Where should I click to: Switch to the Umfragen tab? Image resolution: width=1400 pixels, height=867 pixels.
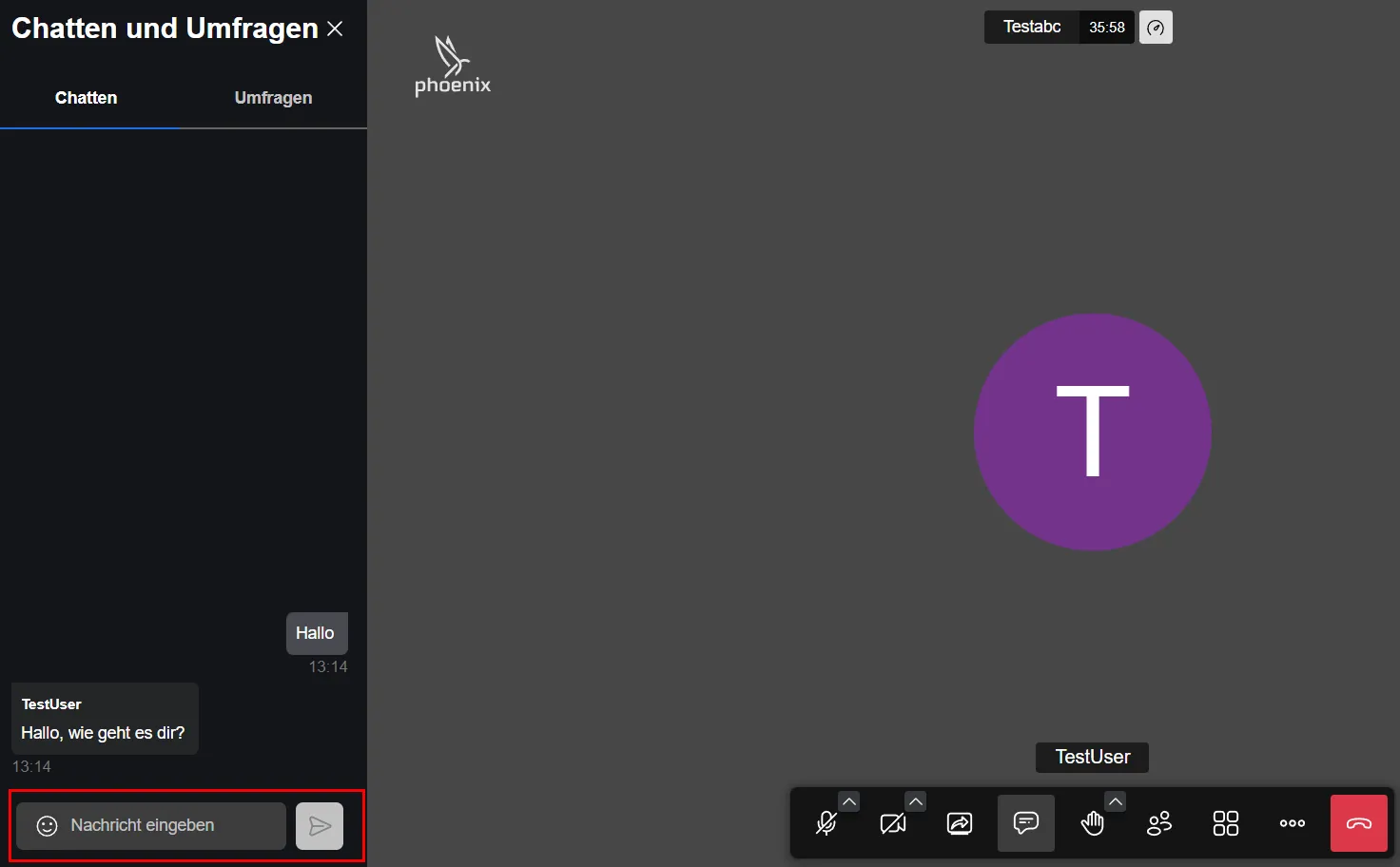tap(273, 98)
